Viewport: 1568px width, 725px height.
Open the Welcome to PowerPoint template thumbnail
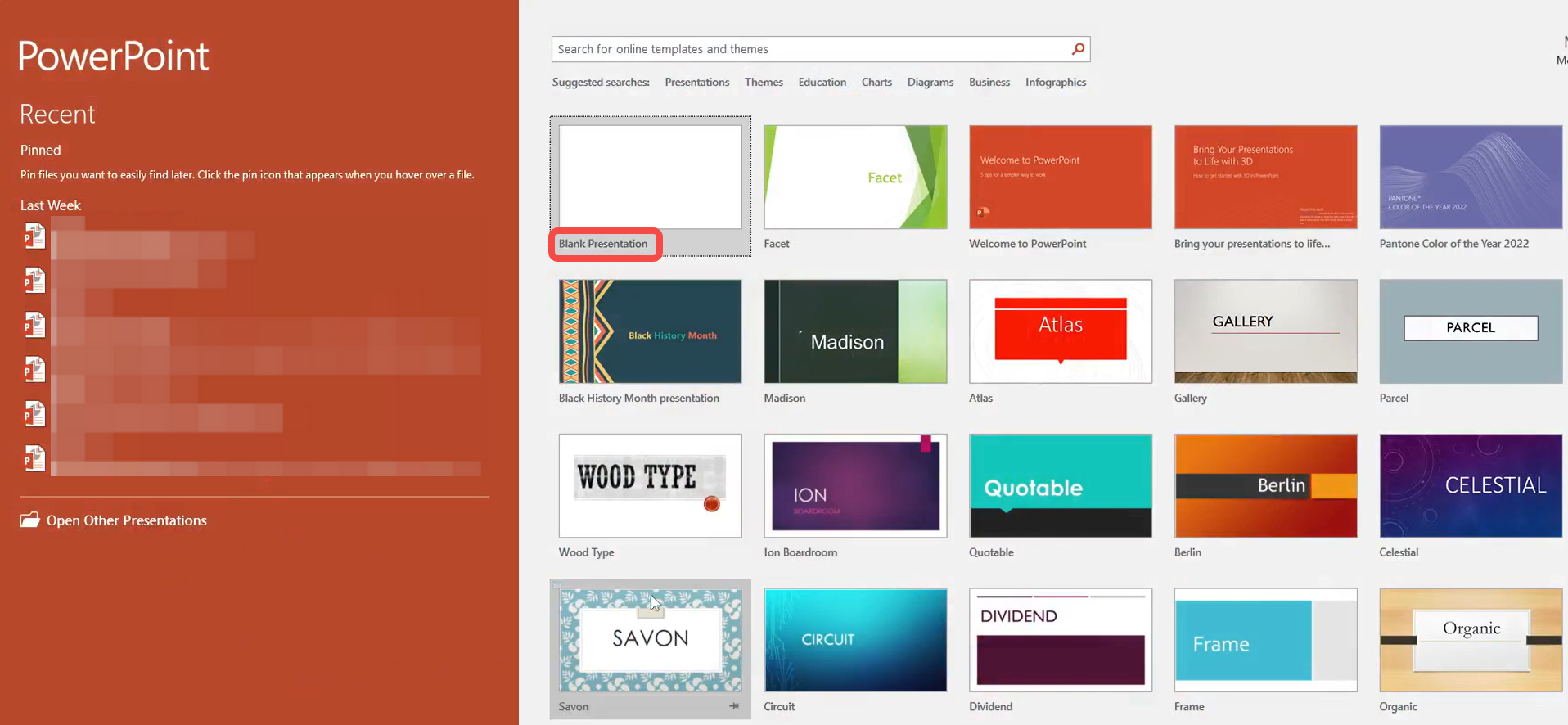pyautogui.click(x=1061, y=177)
